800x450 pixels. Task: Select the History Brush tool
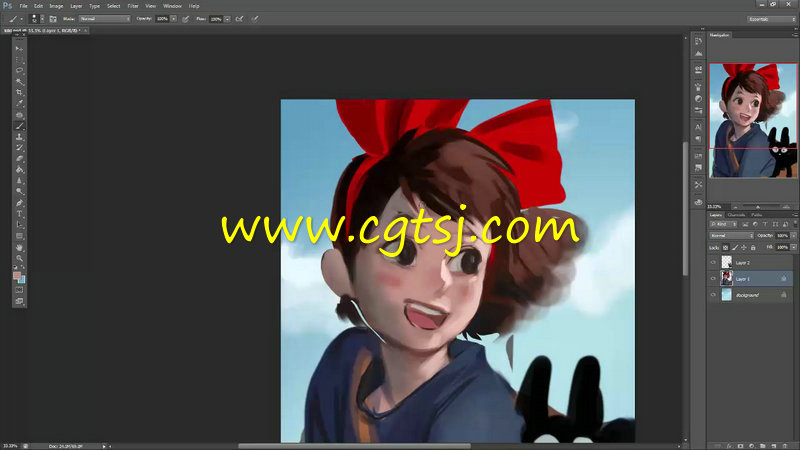(19, 148)
